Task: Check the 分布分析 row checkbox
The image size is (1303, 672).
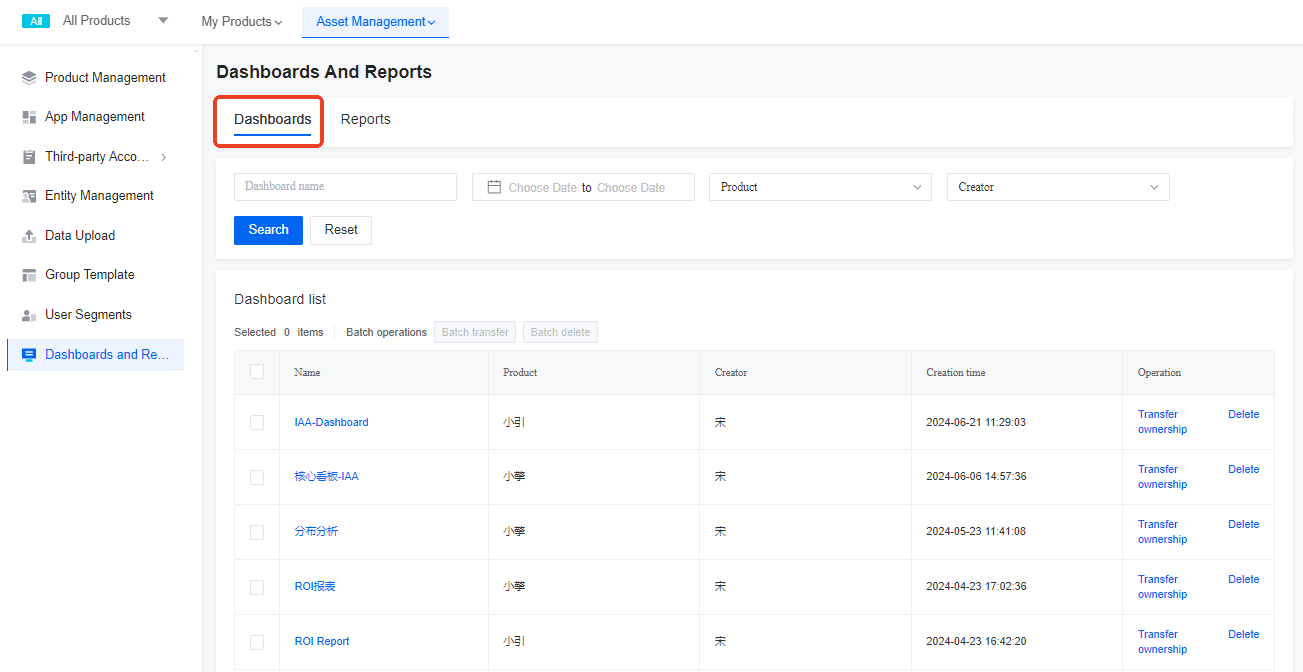Action: pyautogui.click(x=257, y=532)
